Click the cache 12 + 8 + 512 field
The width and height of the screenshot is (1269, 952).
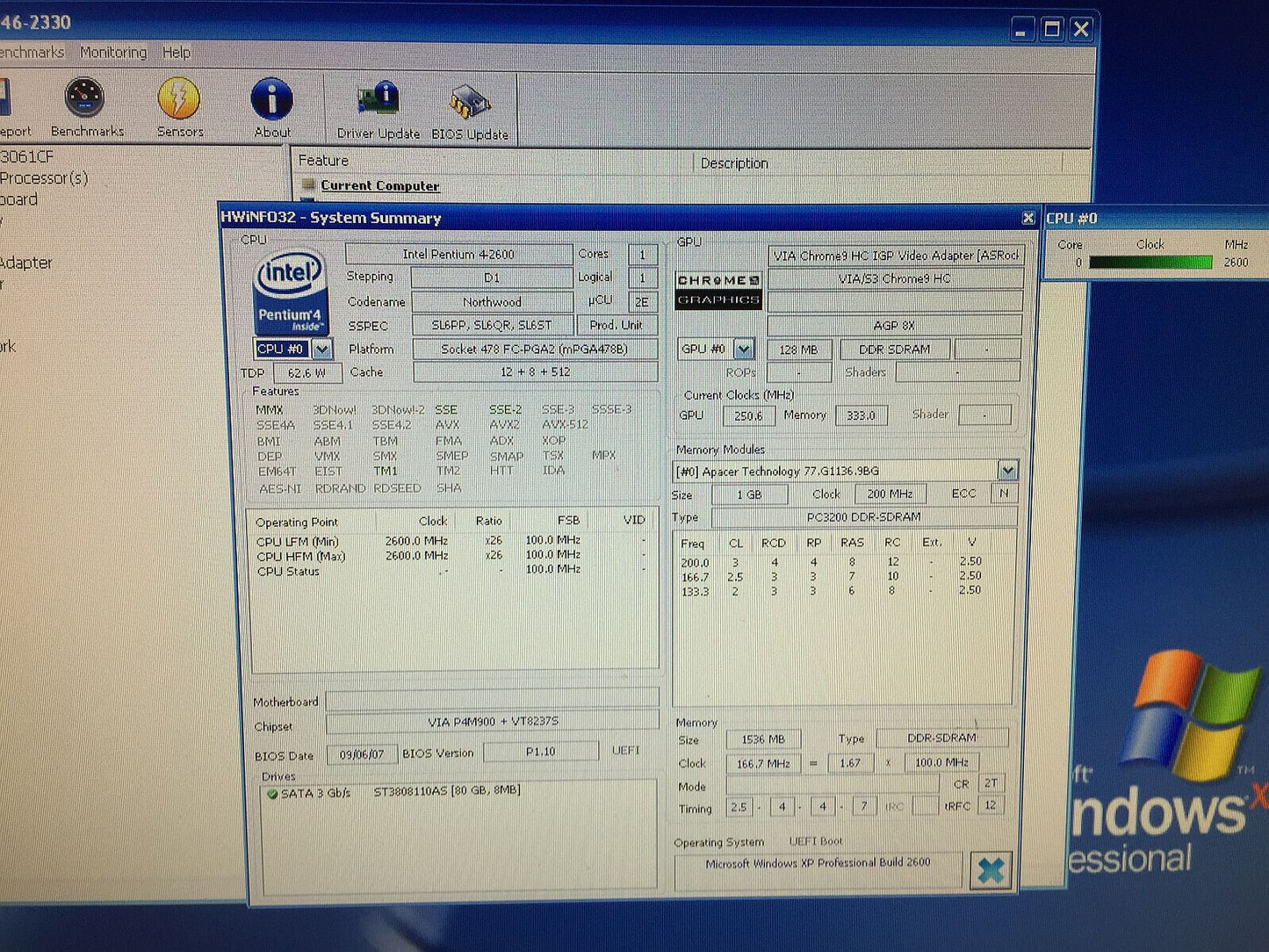[x=535, y=371]
